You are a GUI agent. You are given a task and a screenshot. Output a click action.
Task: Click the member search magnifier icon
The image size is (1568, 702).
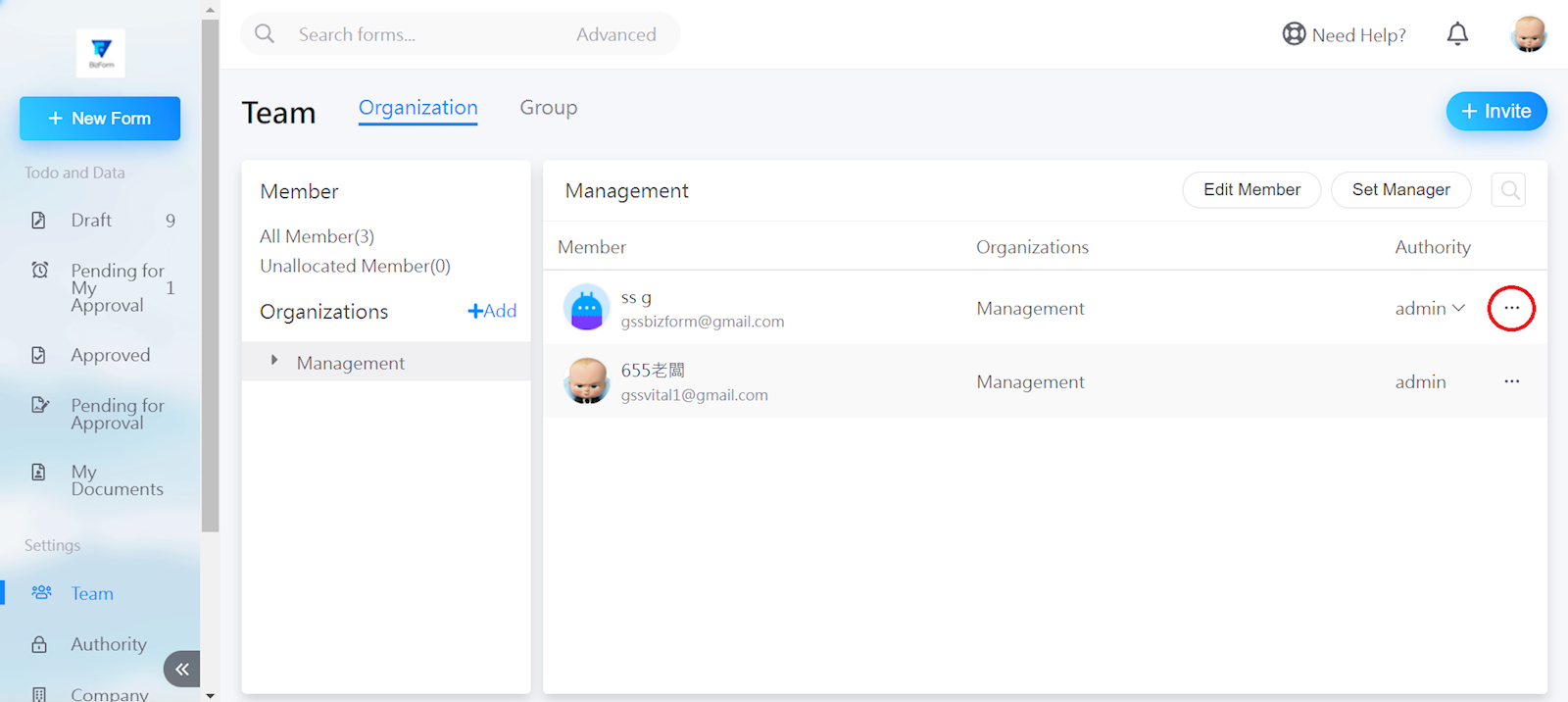coord(1509,190)
